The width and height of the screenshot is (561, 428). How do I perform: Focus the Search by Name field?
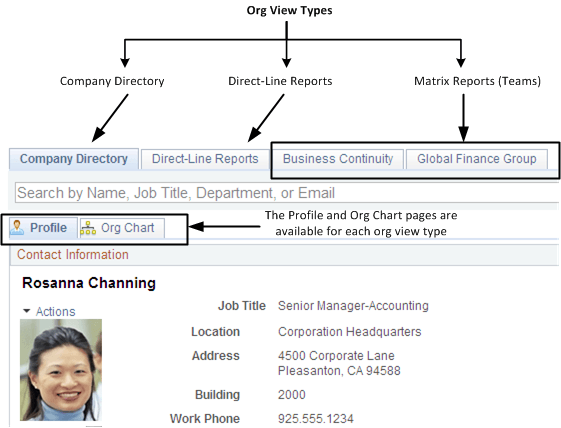287,193
